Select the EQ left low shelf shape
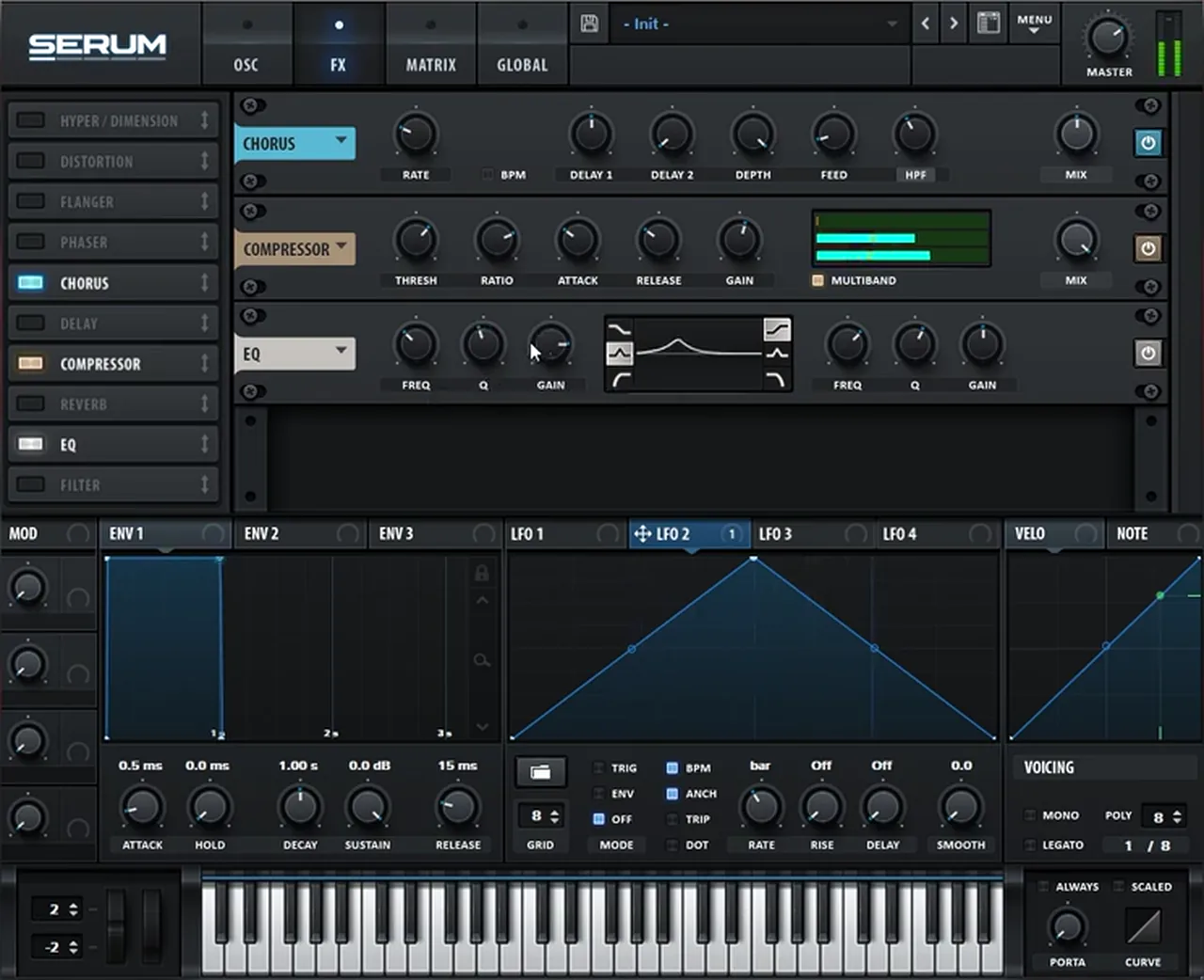The height and width of the screenshot is (980, 1204). [620, 329]
